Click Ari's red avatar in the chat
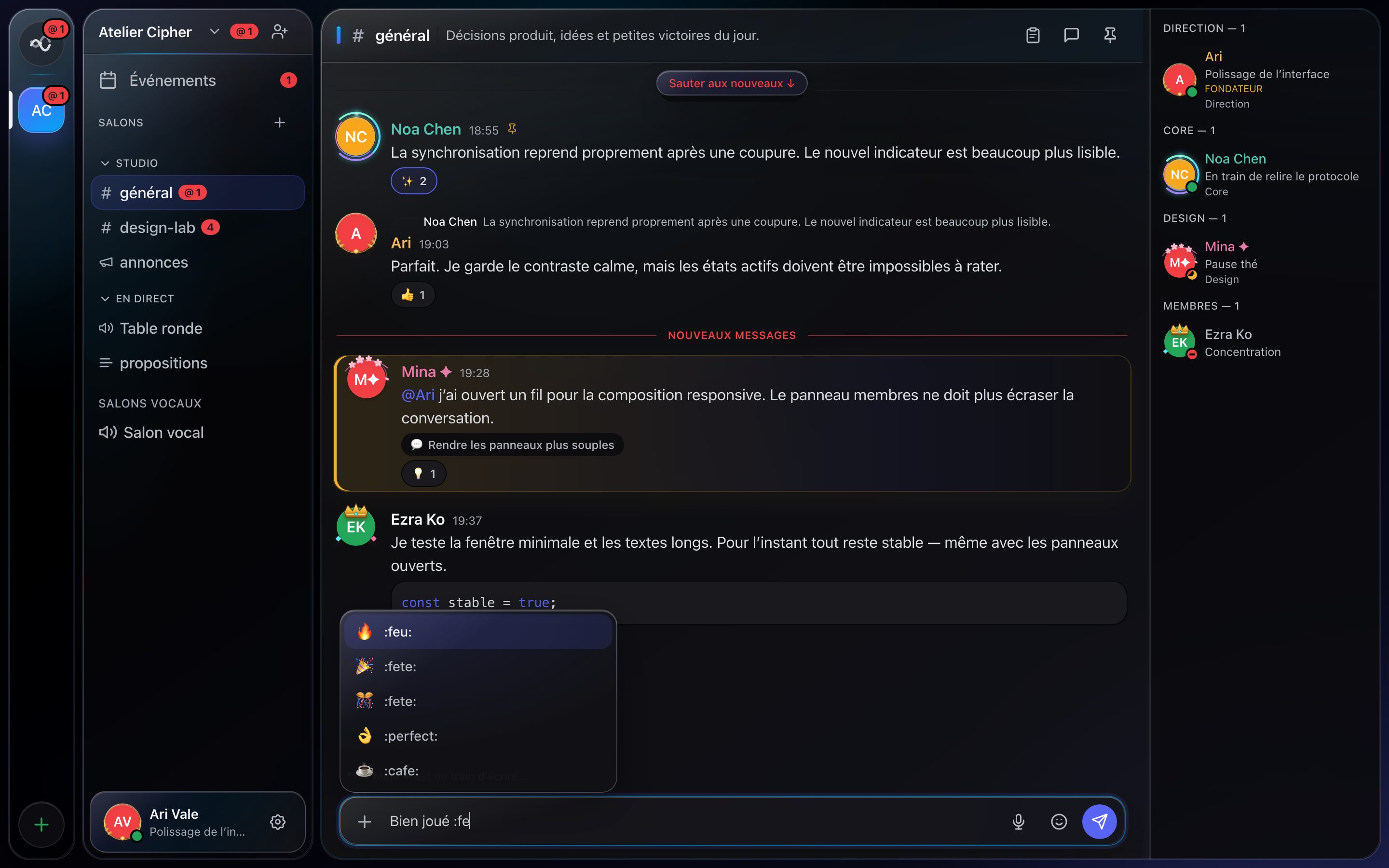Image resolution: width=1389 pixels, height=868 pixels. tap(356, 234)
